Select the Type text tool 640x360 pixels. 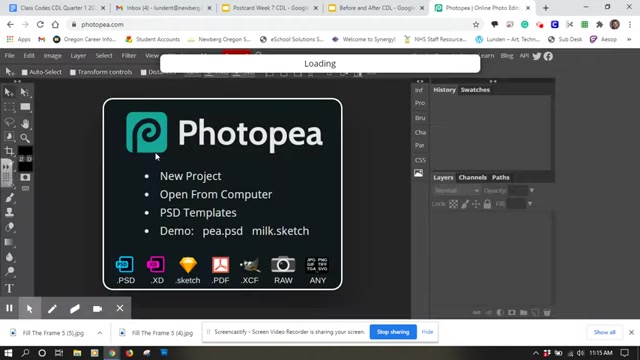[x=9, y=288]
